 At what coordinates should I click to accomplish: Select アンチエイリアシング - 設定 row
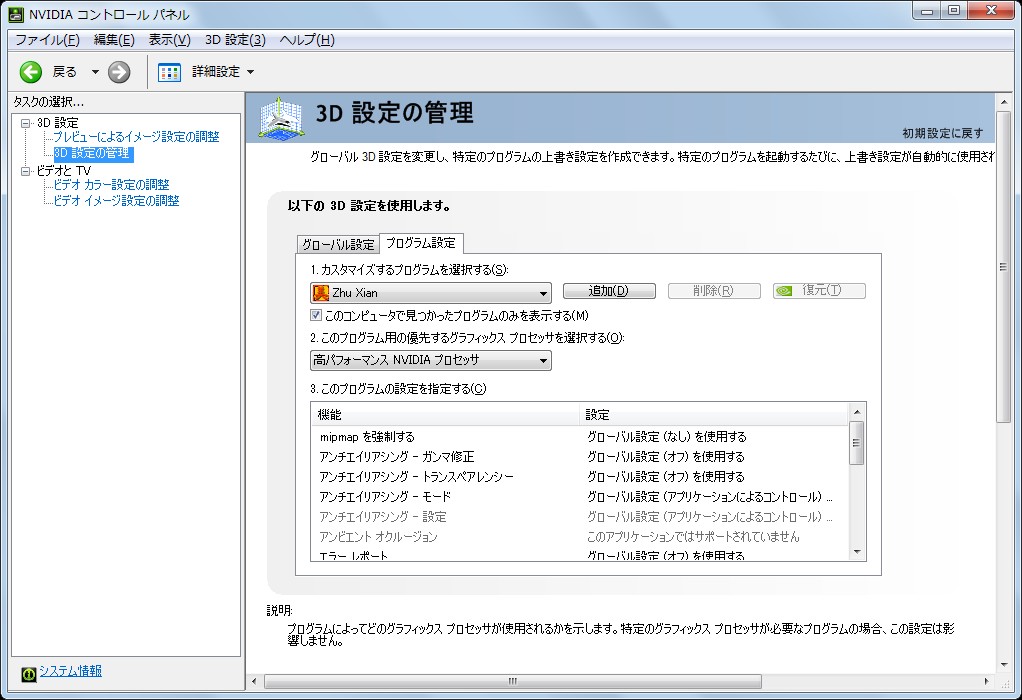tap(580, 518)
